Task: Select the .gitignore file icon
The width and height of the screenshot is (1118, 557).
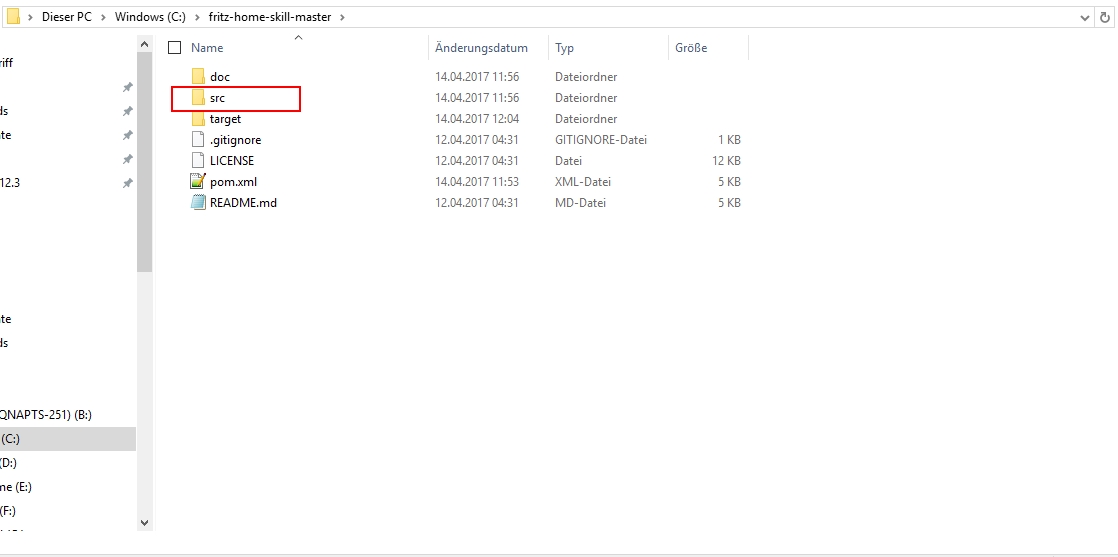Action: (197, 140)
